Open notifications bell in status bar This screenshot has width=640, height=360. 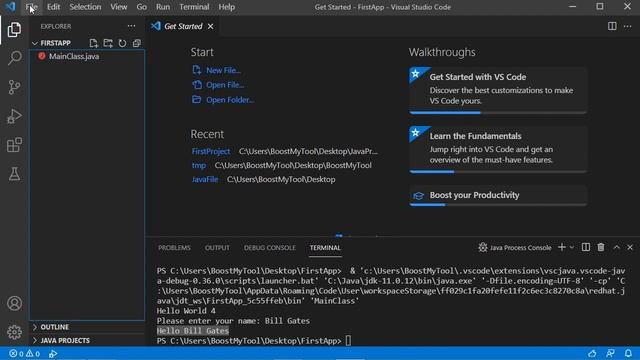pos(628,353)
